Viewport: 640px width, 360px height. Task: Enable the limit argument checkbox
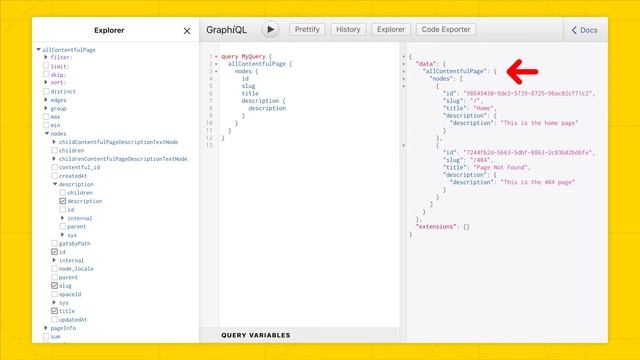point(46,66)
